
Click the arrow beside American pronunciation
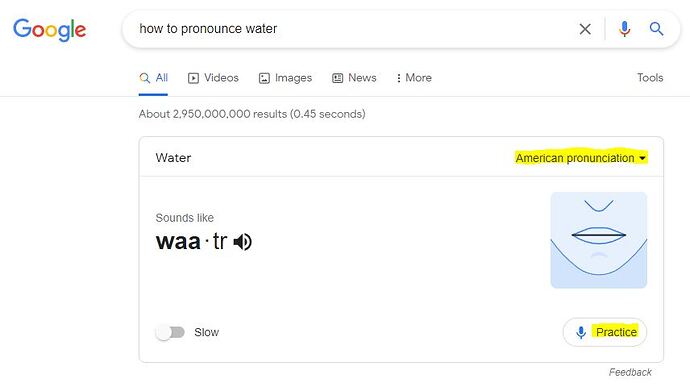642,158
